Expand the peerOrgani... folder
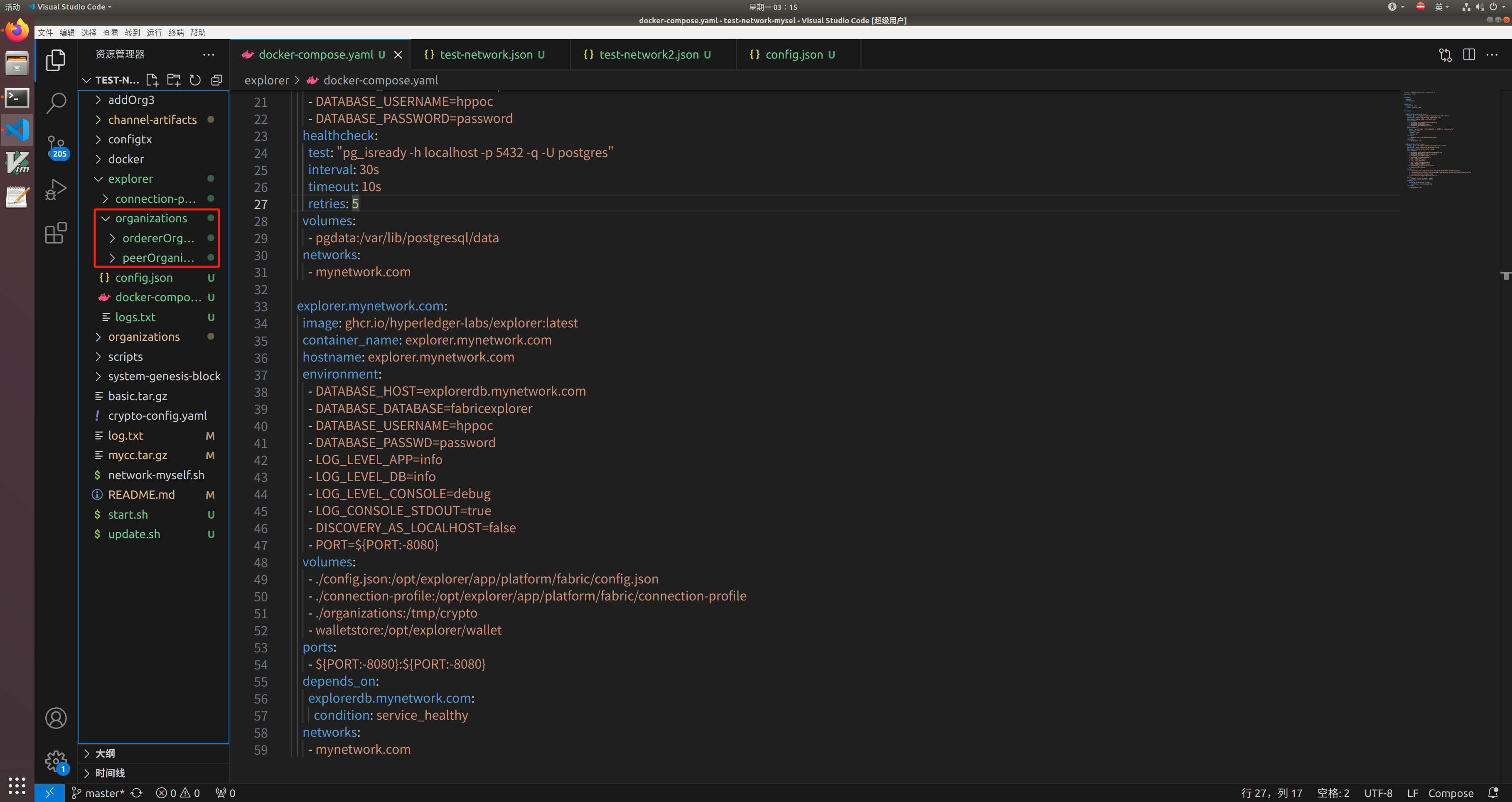Viewport: 1512px width, 802px height. click(x=153, y=258)
